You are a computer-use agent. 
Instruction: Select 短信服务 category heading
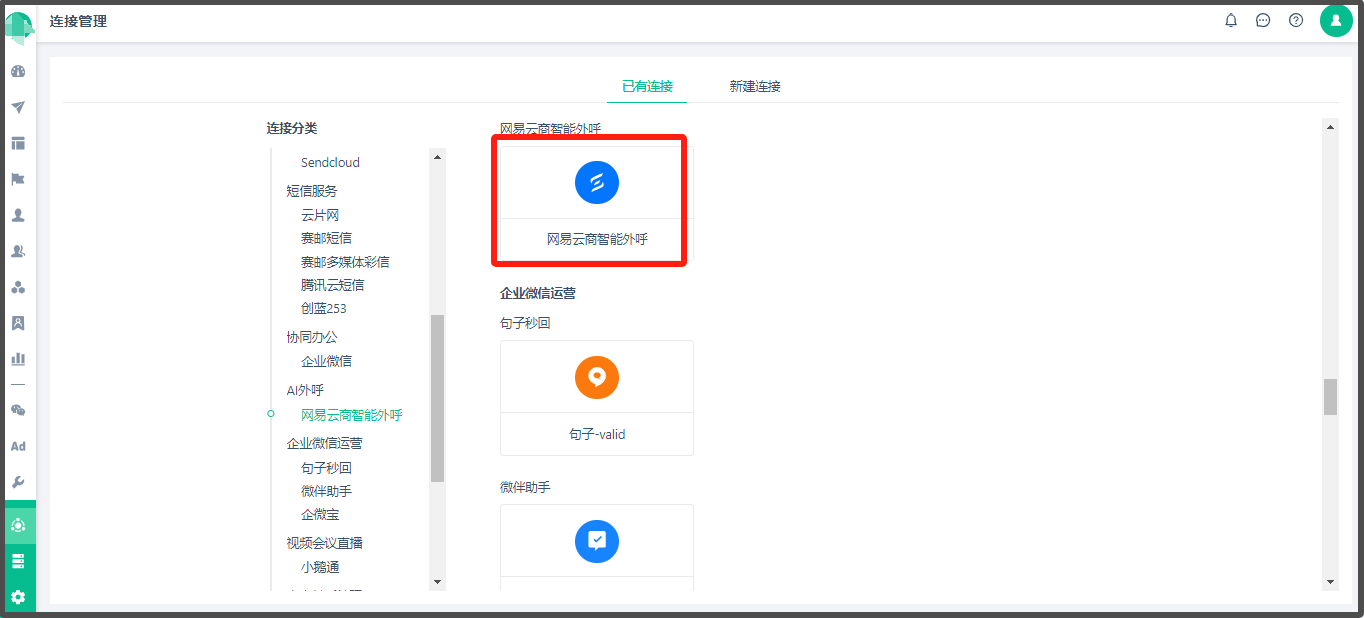click(312, 191)
